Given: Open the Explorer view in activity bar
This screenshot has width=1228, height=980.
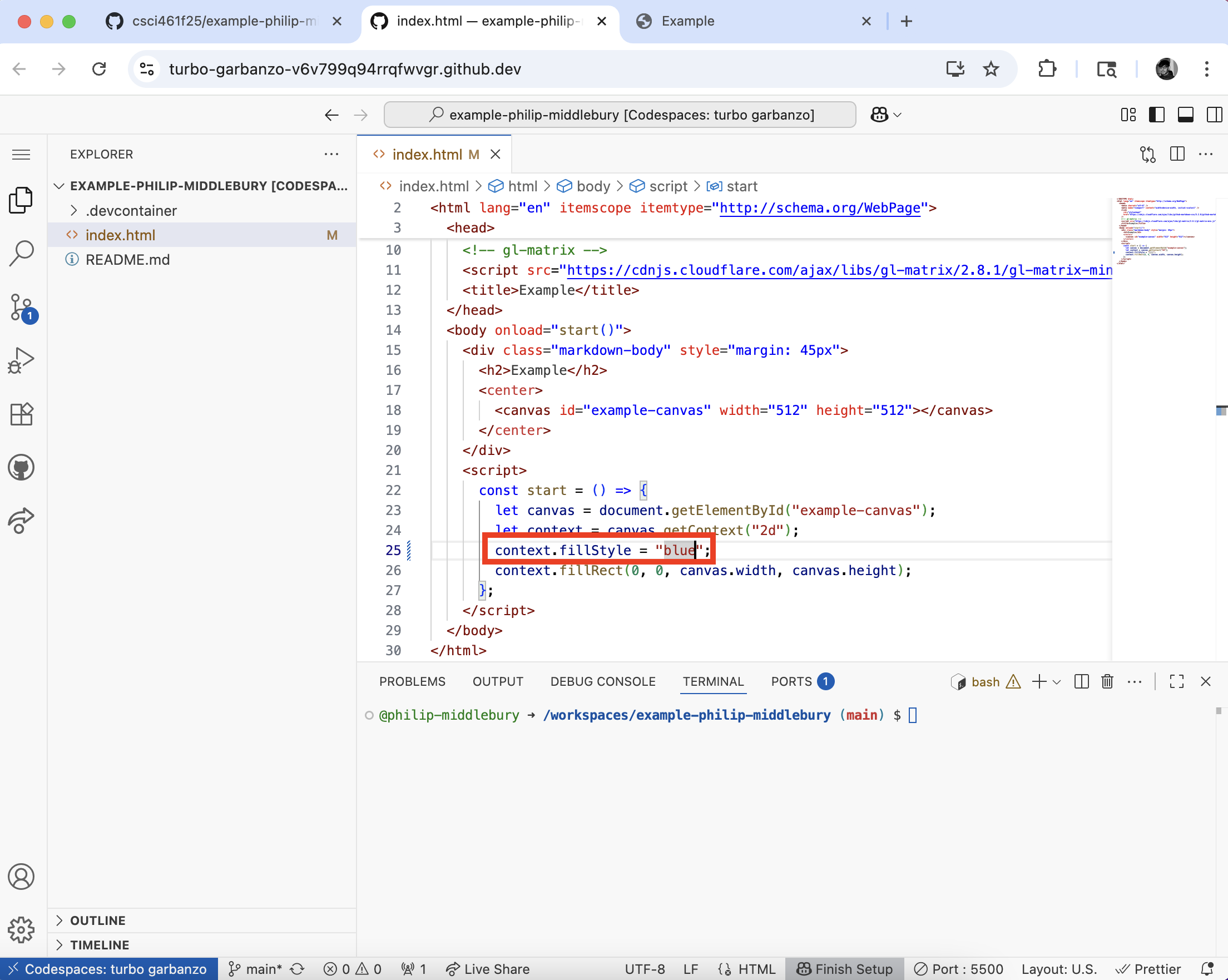Looking at the screenshot, I should point(22,200).
